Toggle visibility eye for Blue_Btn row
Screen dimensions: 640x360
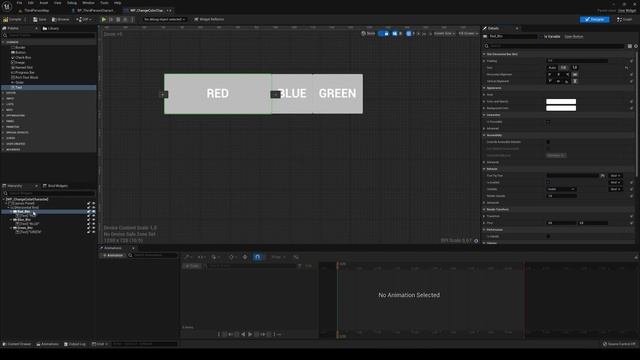[93, 220]
